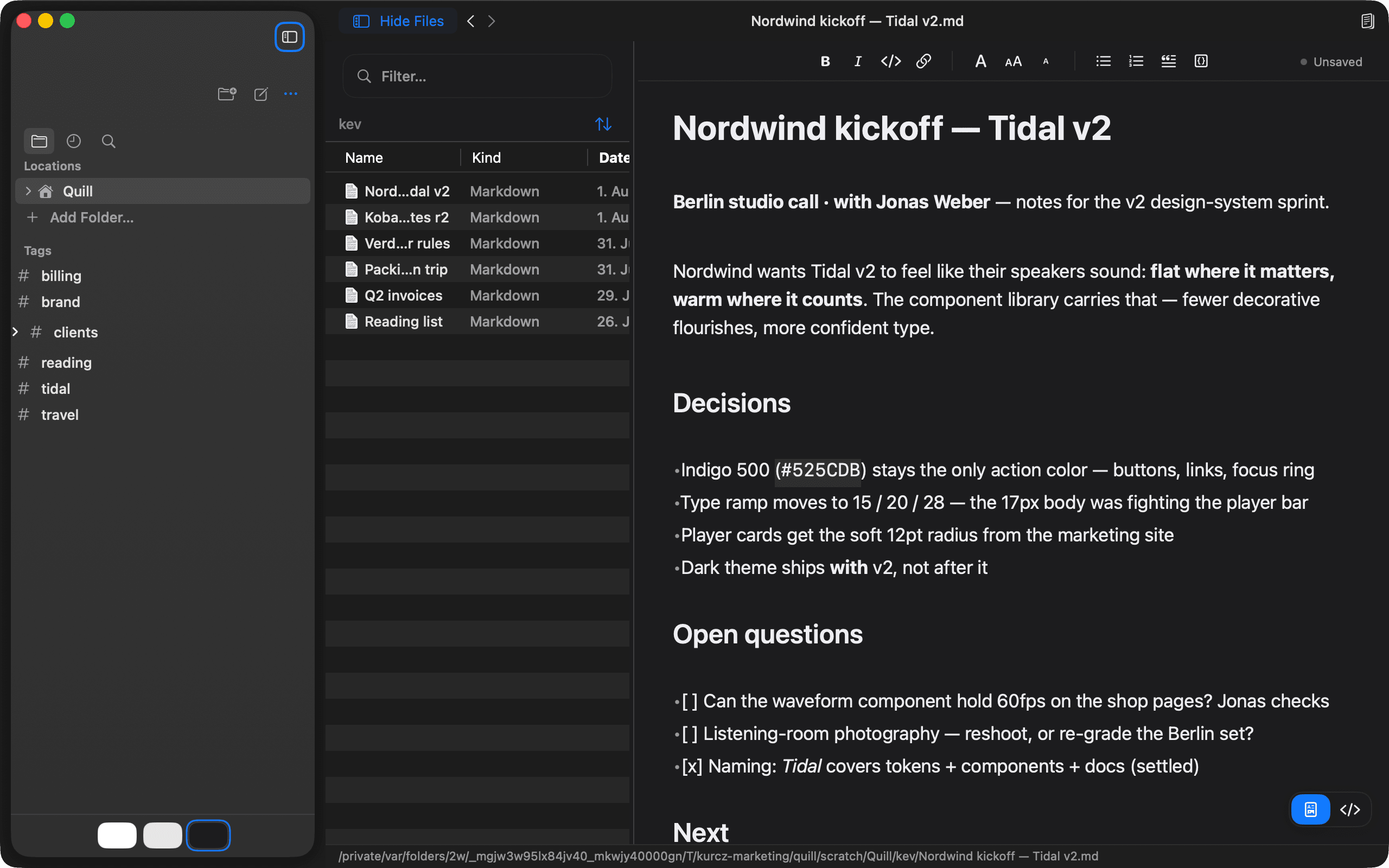Toggle italic formatting

(857, 61)
